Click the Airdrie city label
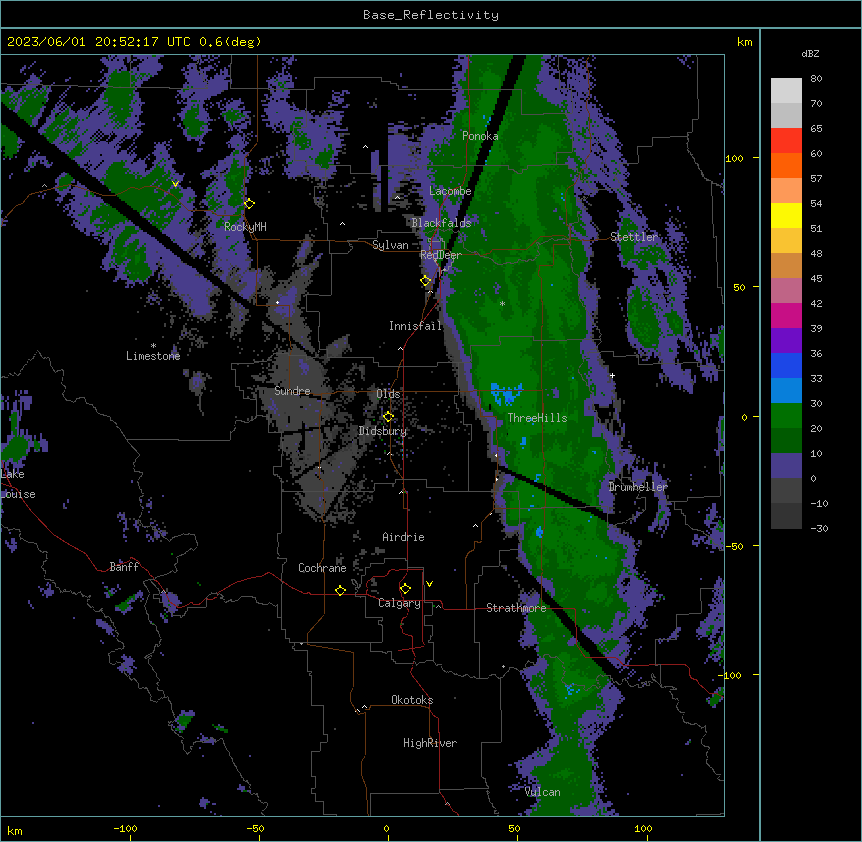Viewport: 862px width, 842px height. [403, 537]
